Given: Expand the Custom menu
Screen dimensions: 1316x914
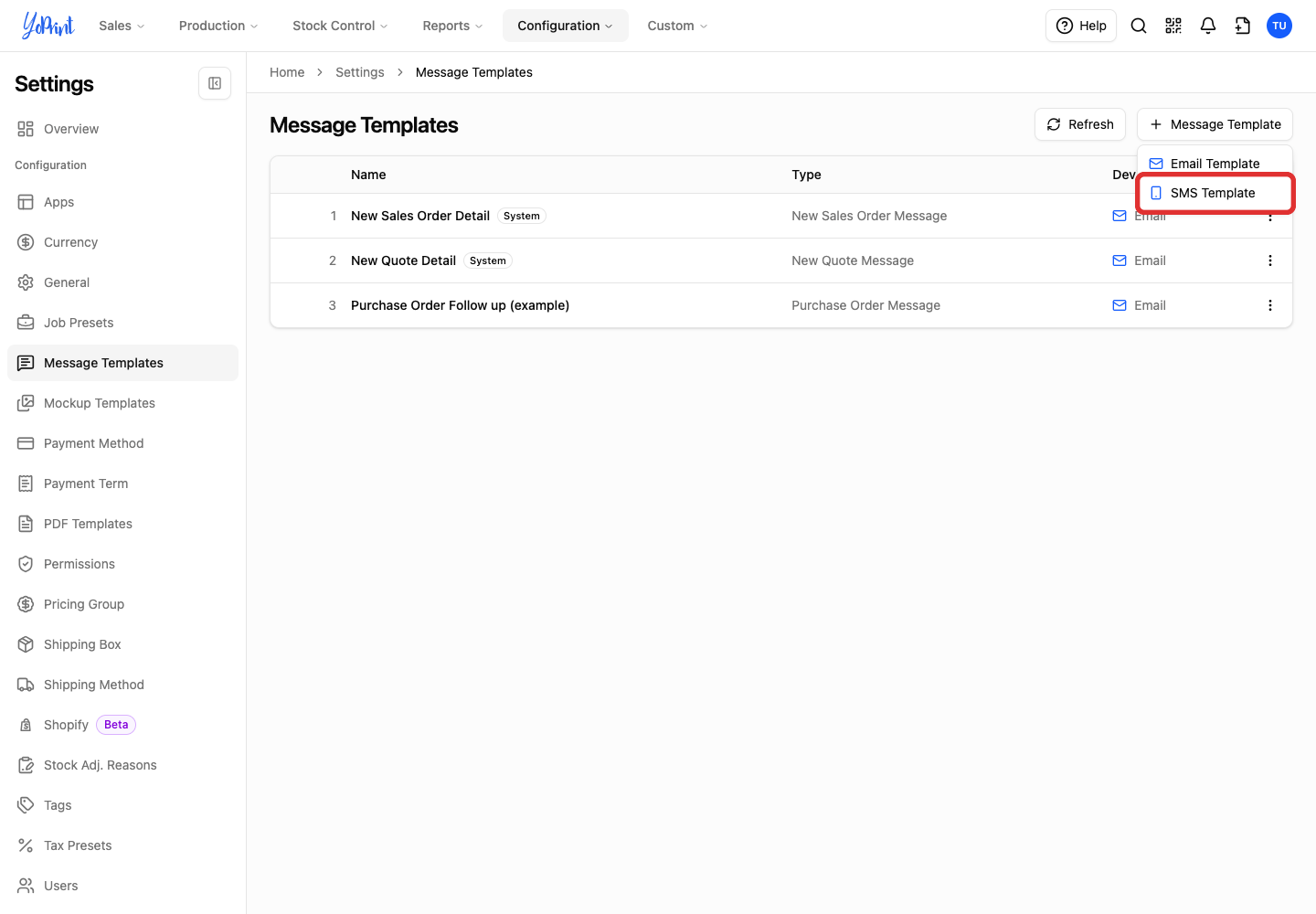Looking at the screenshot, I should (677, 26).
